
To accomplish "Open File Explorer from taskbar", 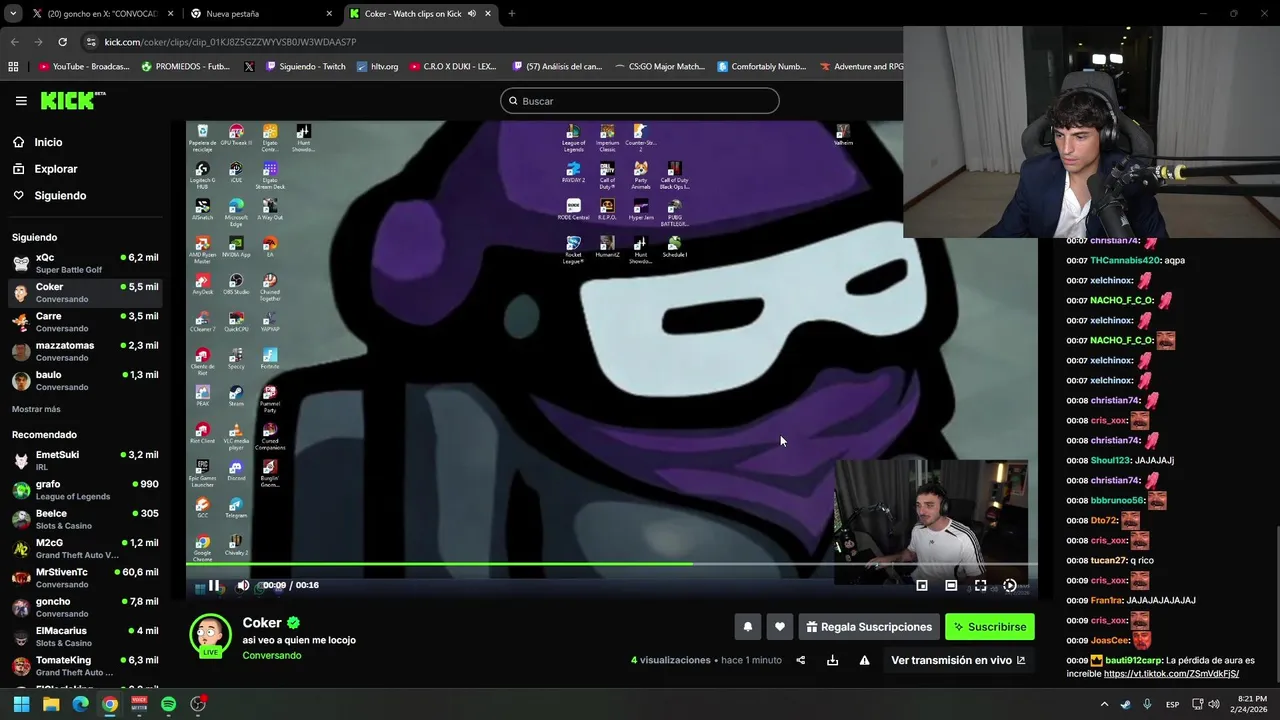I will (51, 704).
